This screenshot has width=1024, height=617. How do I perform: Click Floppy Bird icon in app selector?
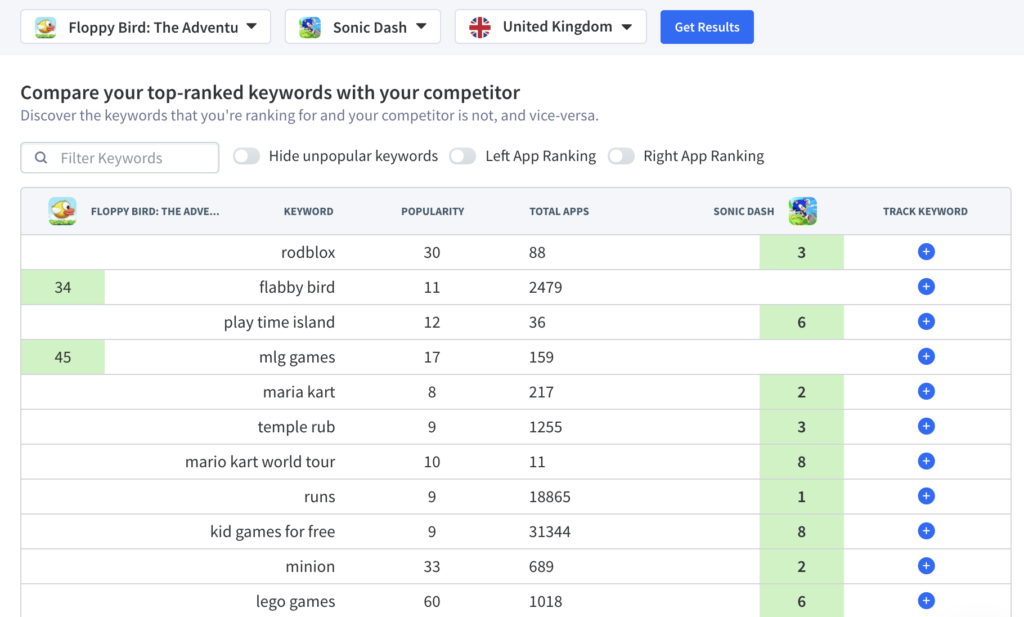tap(45, 27)
